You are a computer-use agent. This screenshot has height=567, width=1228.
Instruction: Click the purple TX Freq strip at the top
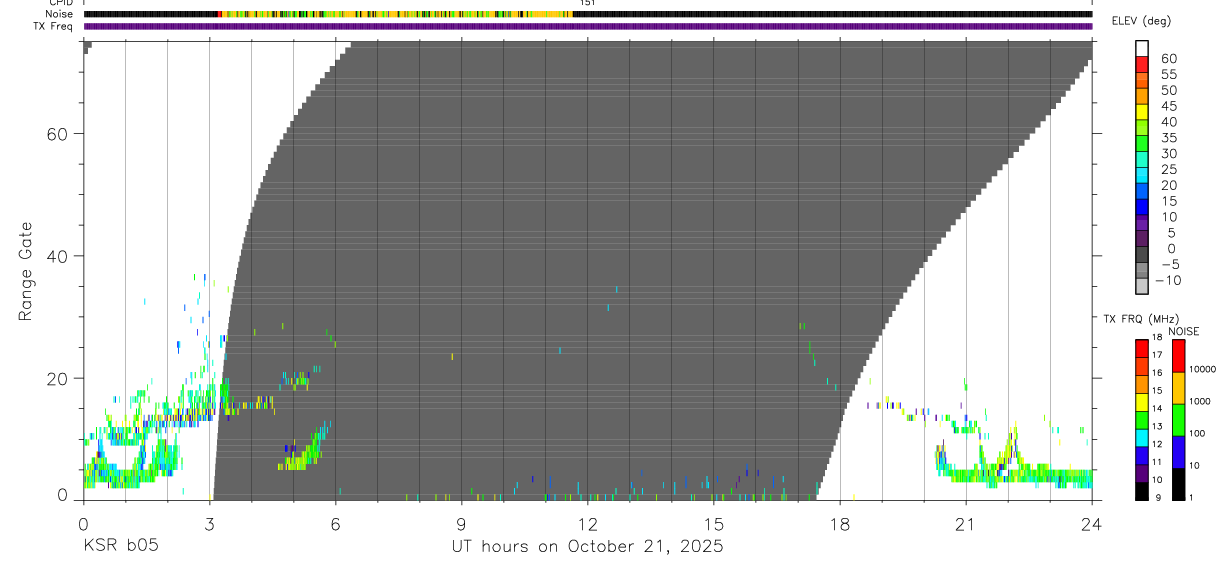(587, 26)
